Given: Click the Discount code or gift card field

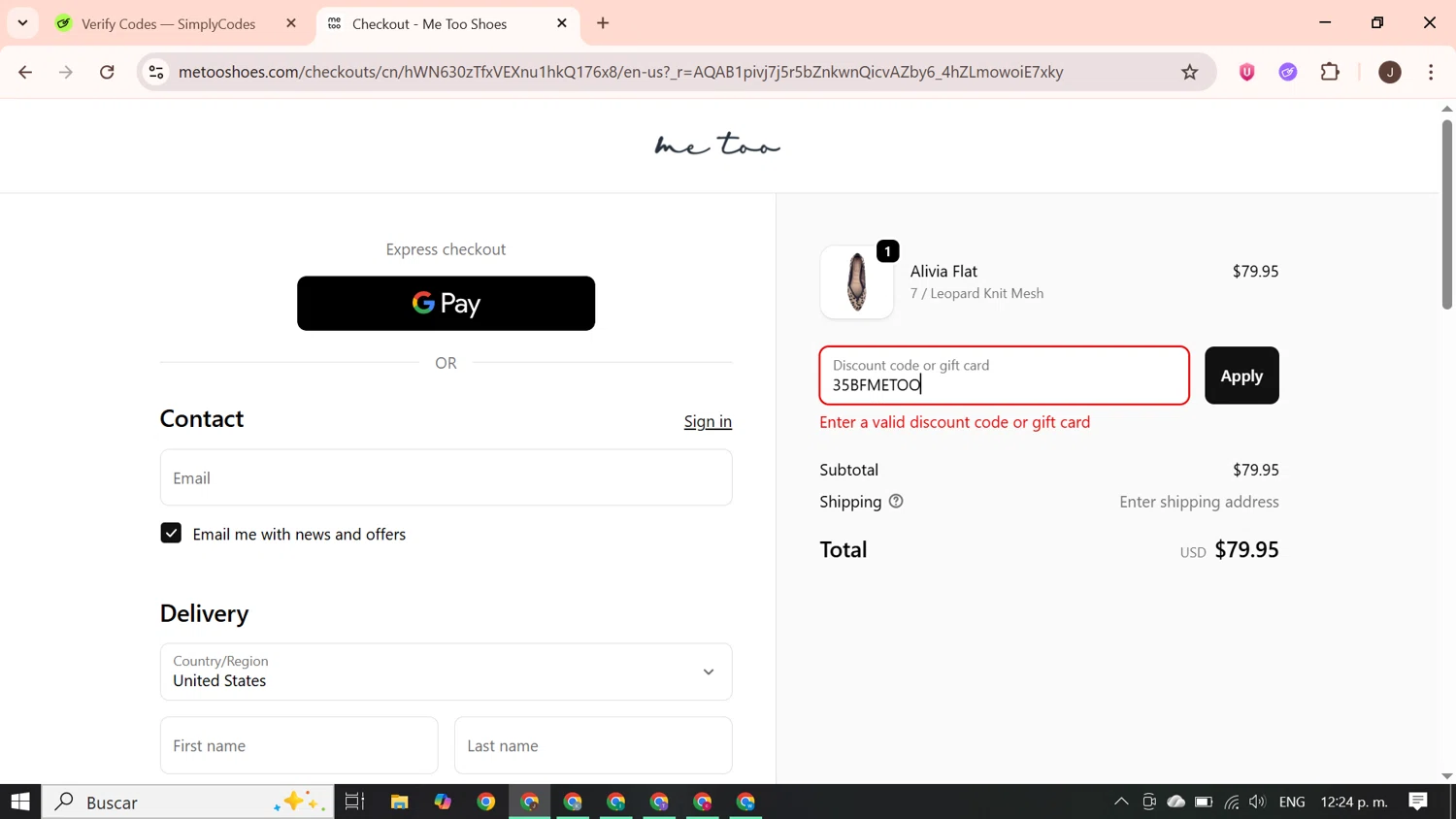Looking at the screenshot, I should (1004, 376).
